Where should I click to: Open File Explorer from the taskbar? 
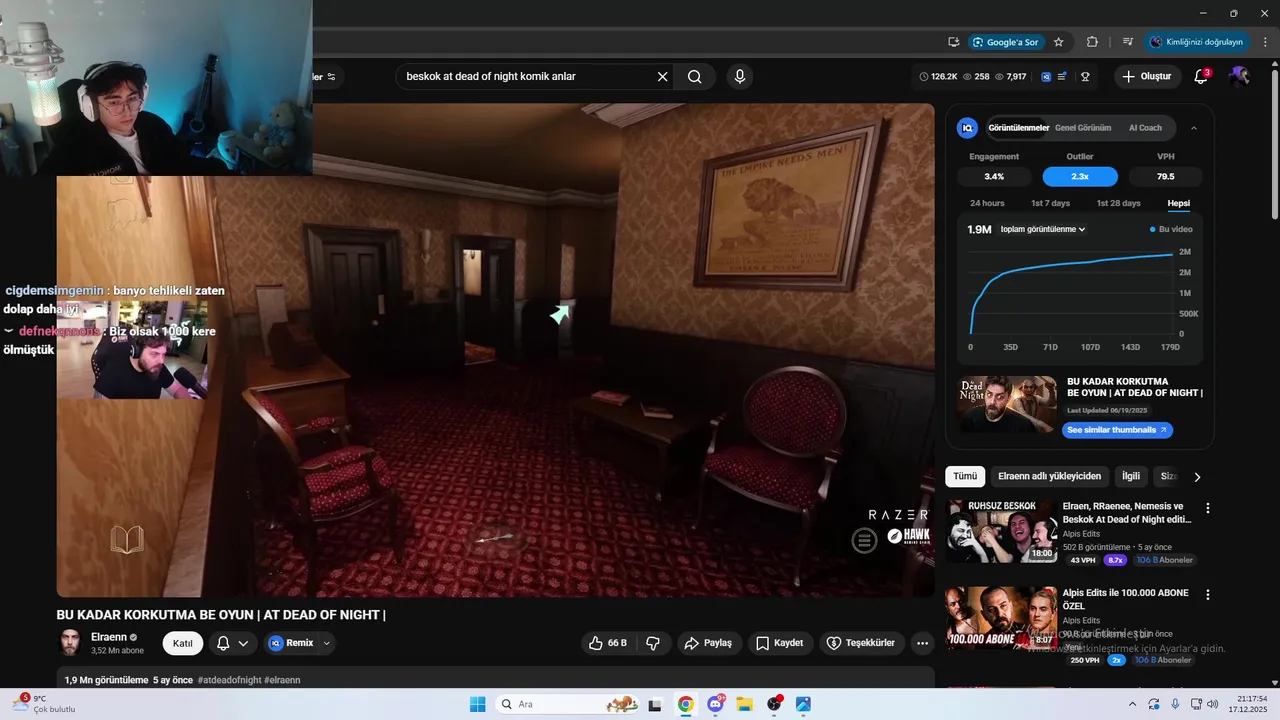click(x=745, y=704)
